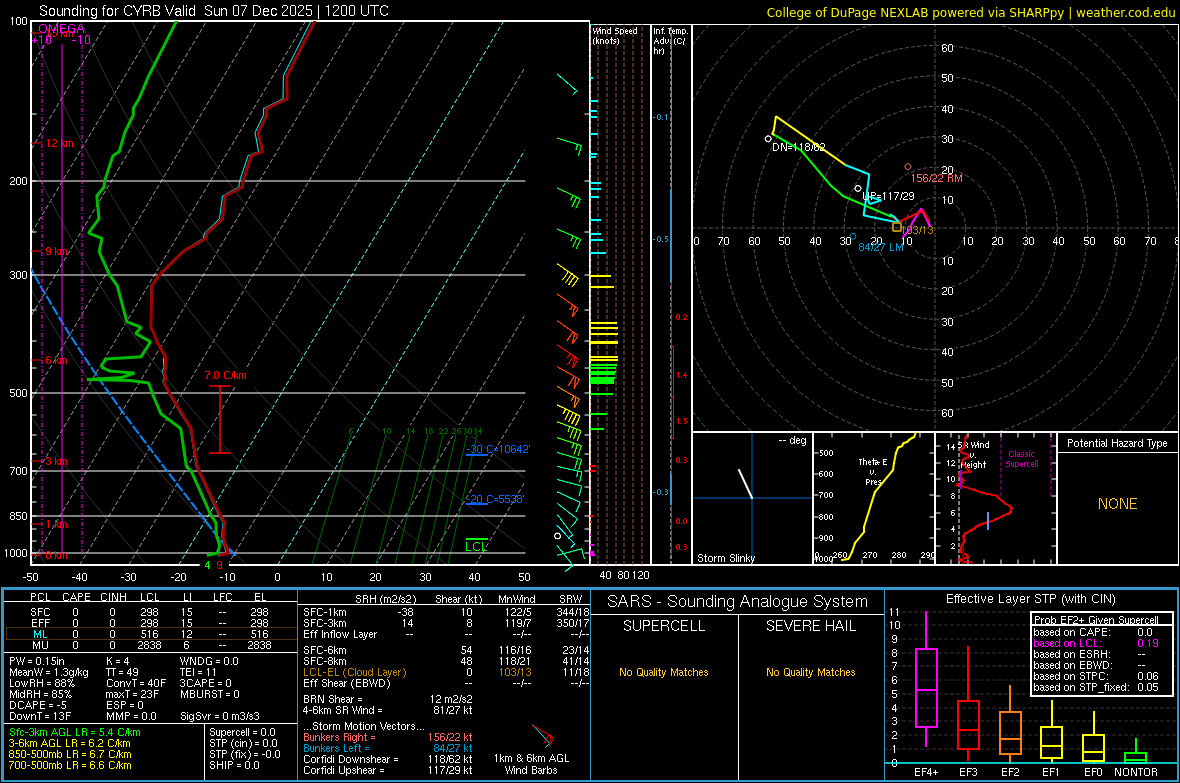The image size is (1180, 783).
Task: Click 'No Quality Matches' under SEVERE HAIL
Action: [810, 672]
